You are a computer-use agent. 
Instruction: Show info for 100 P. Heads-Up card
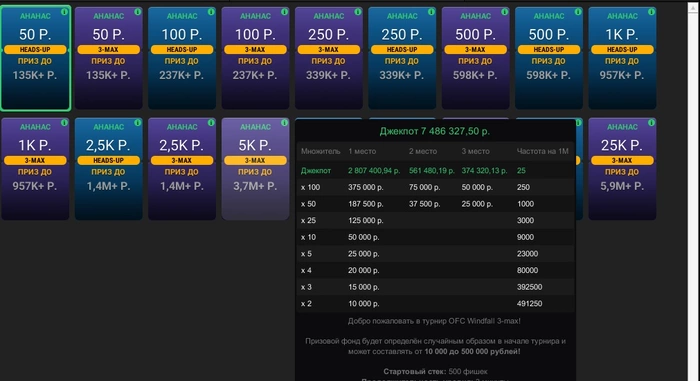tap(211, 12)
